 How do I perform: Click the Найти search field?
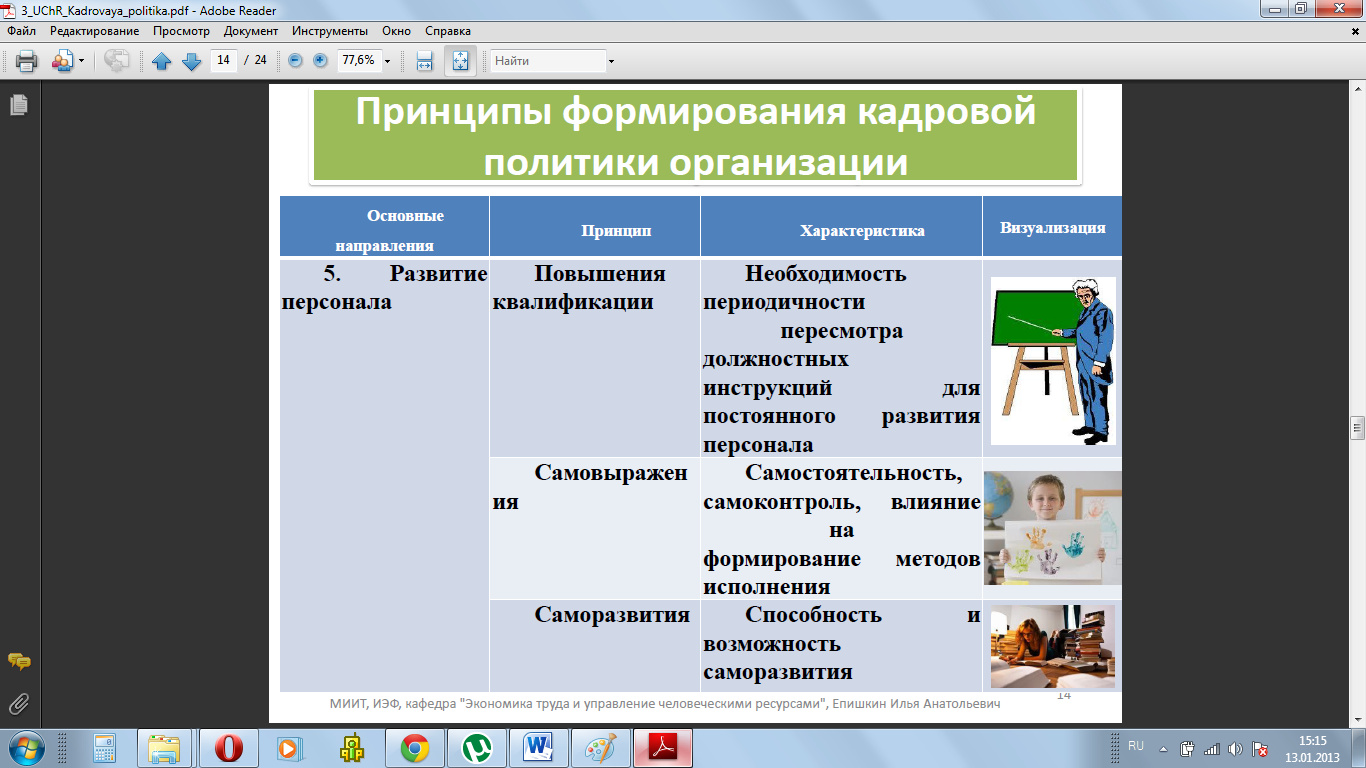tap(548, 61)
